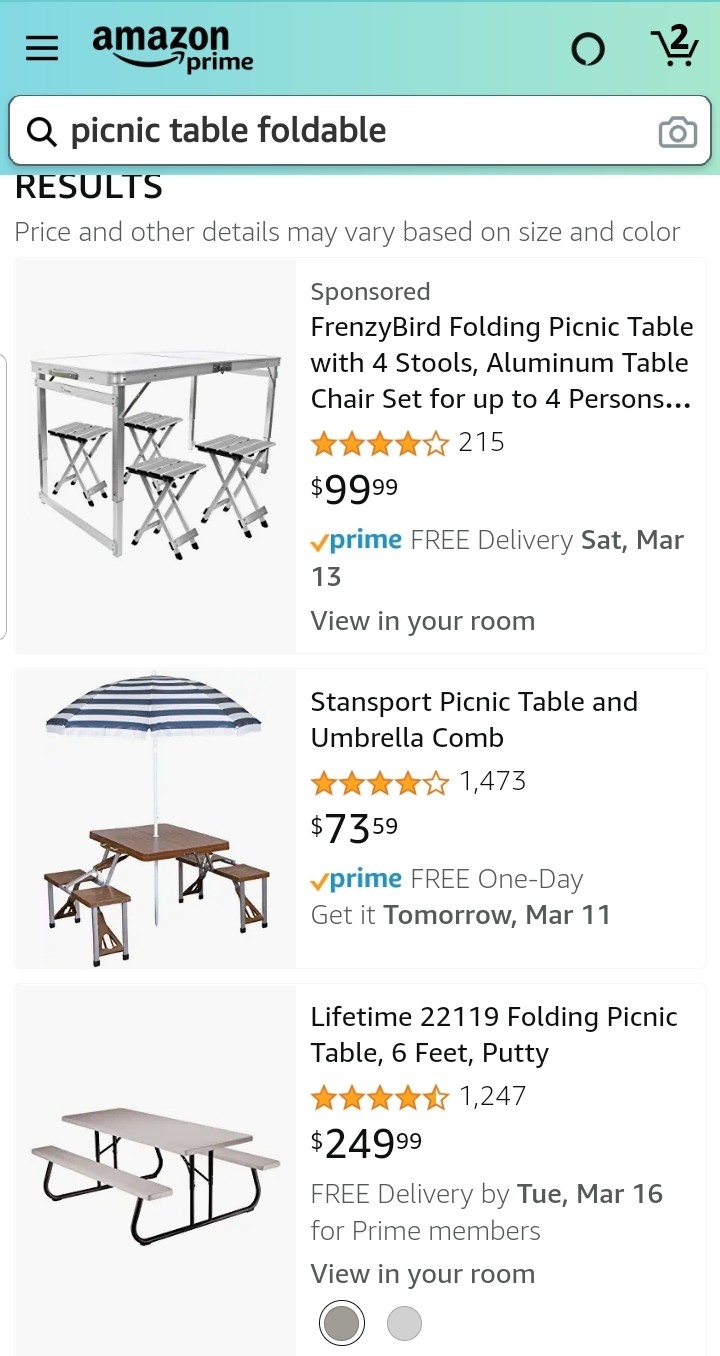Click the search field with picnic table foldable
Image resolution: width=720 pixels, height=1356 pixels.
(350, 131)
